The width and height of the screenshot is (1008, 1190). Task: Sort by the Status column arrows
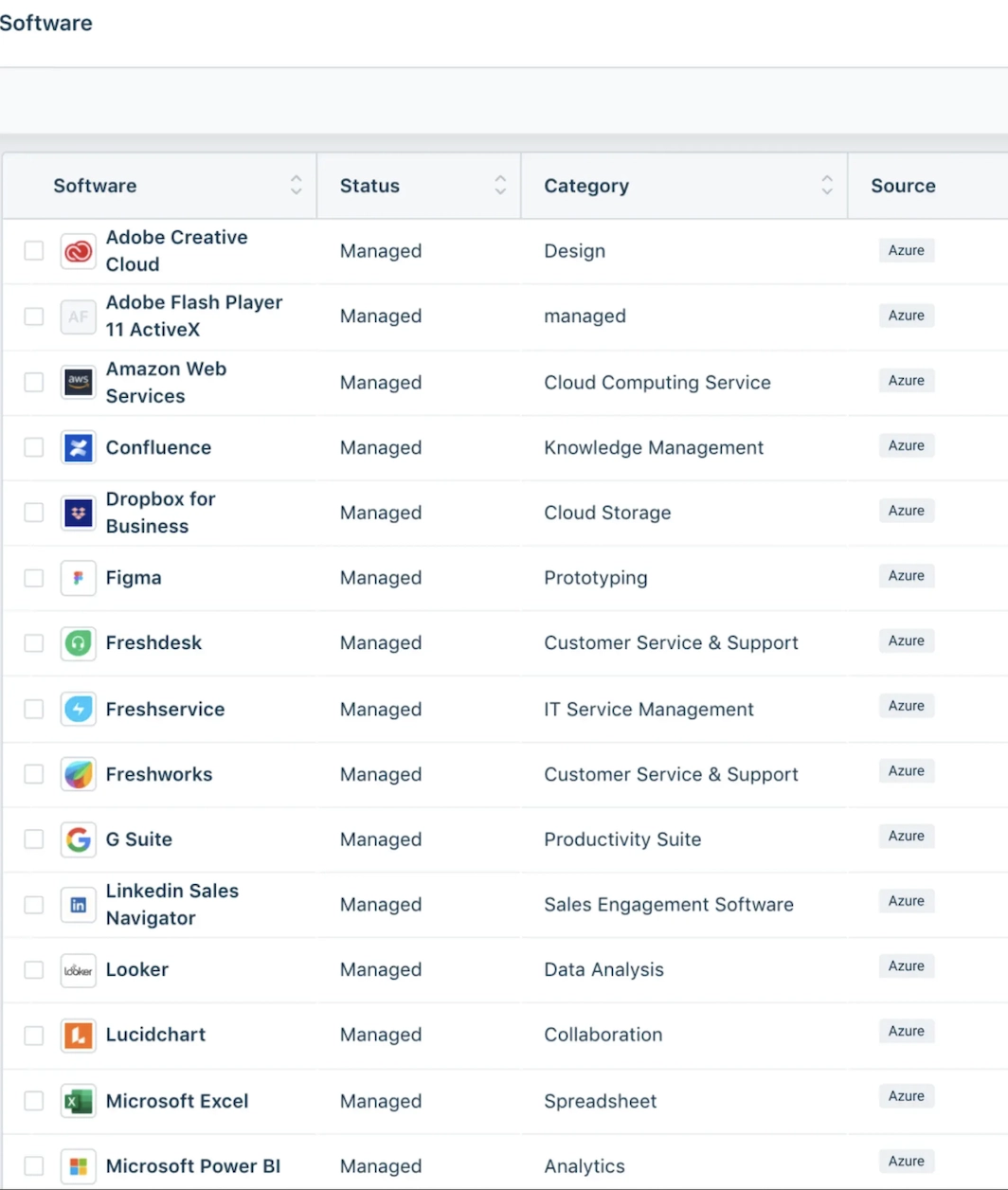click(500, 186)
